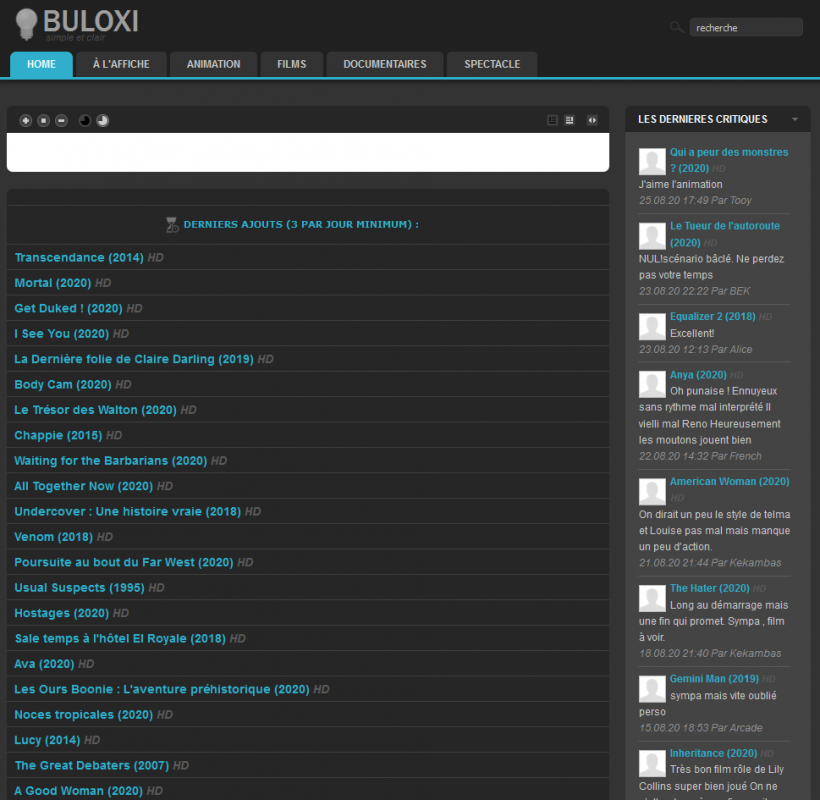Select the sidebar-right layout icon
Image resolution: width=820 pixels, height=800 pixels.
[570, 120]
